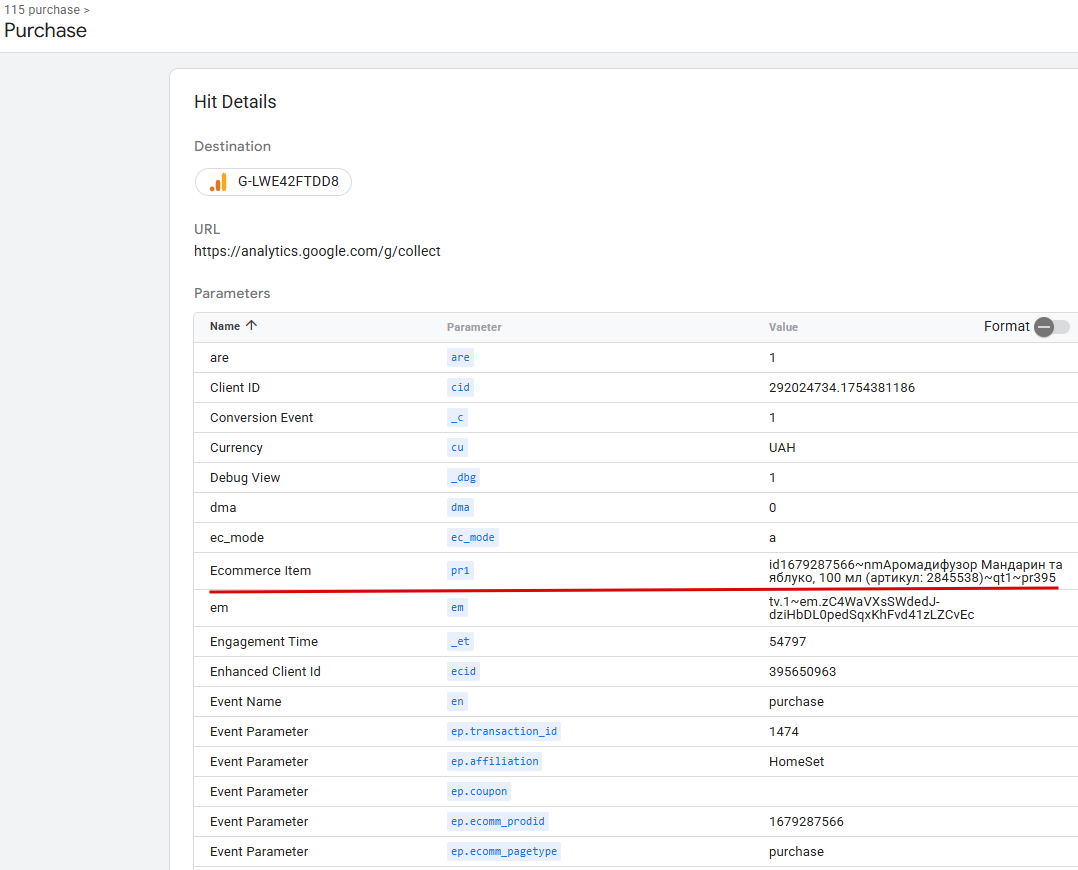Select the Event Name row

pyautogui.click(x=636, y=702)
